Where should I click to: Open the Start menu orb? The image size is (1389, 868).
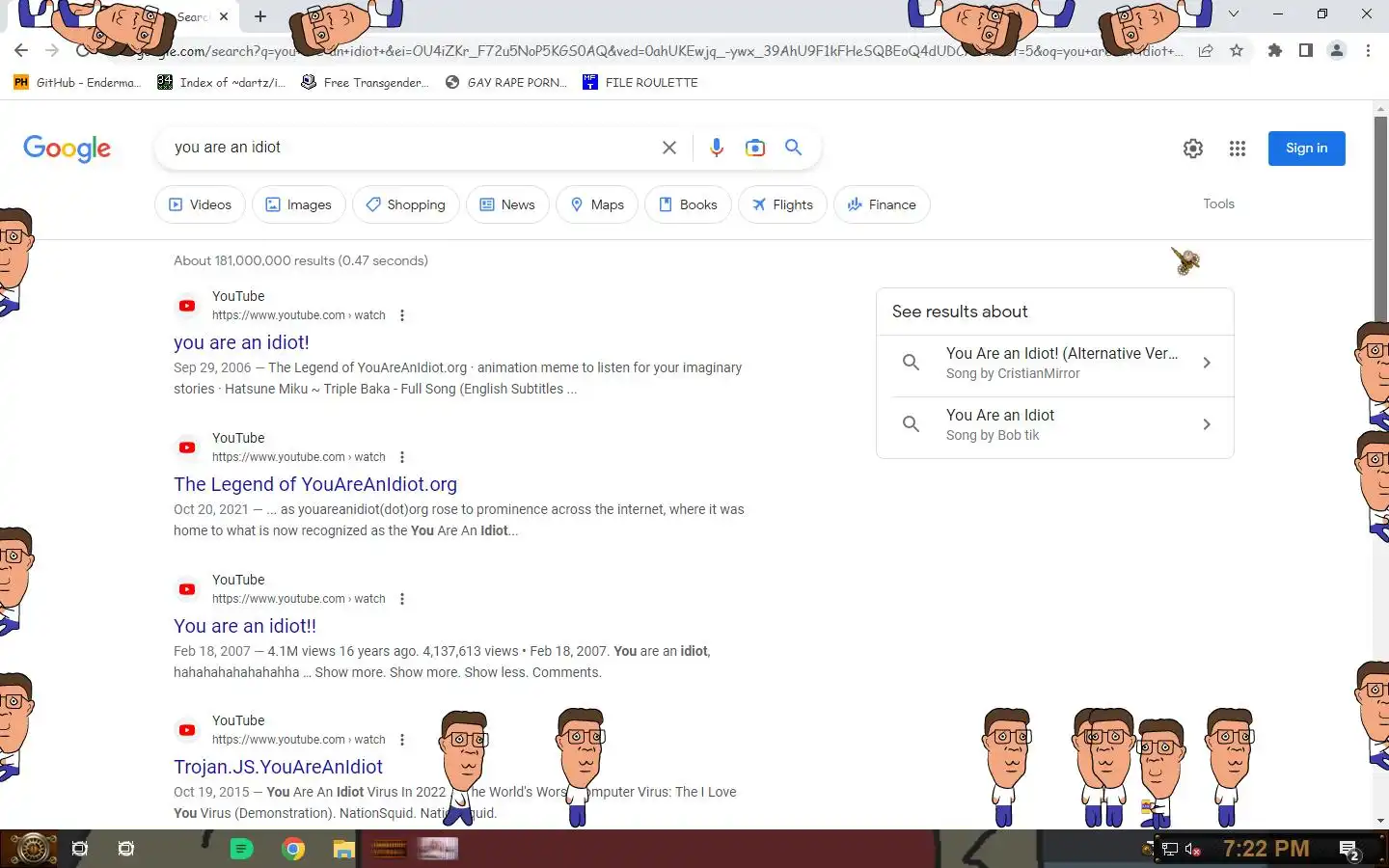click(x=32, y=849)
